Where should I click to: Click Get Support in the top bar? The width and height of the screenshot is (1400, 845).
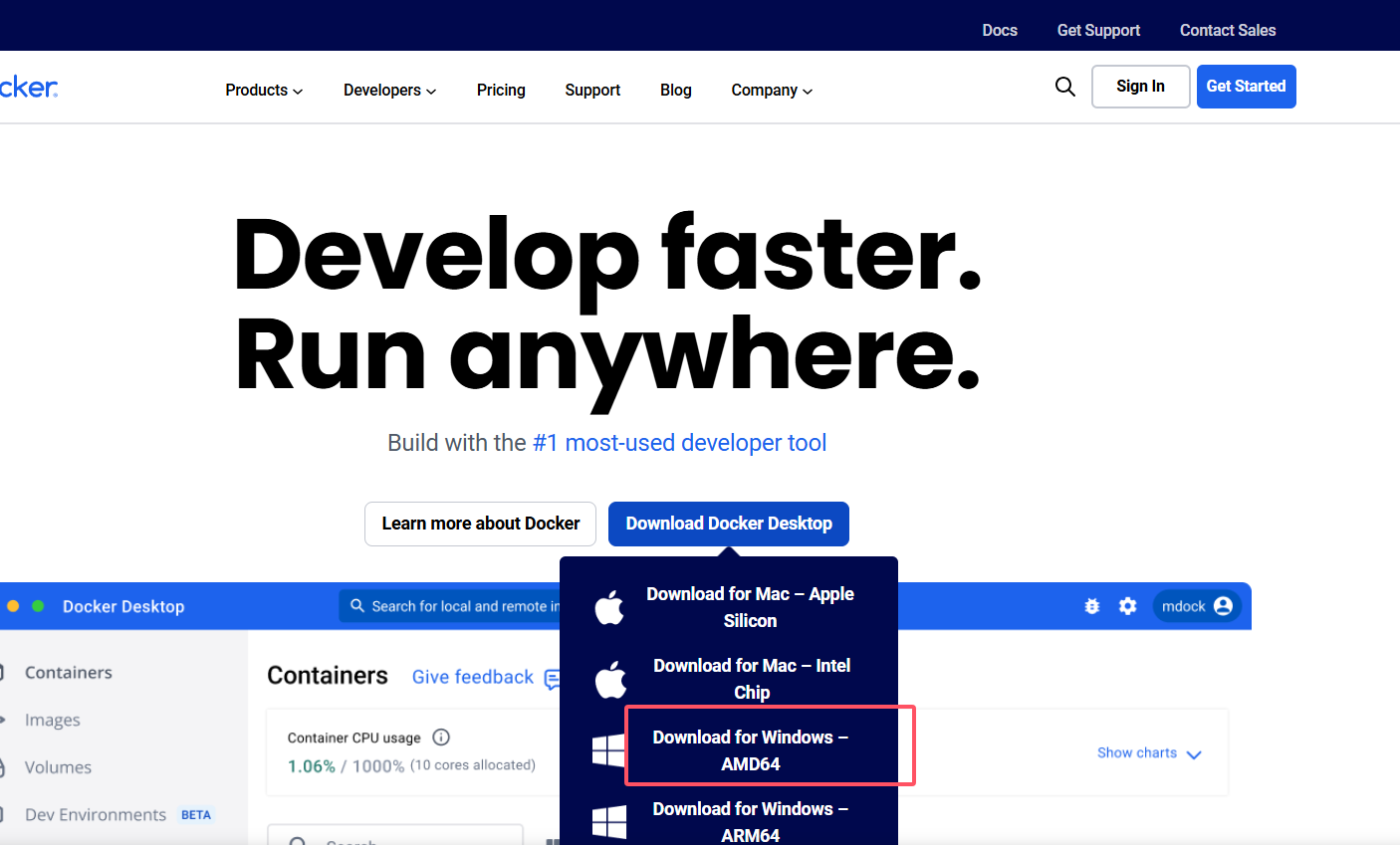(x=1098, y=30)
